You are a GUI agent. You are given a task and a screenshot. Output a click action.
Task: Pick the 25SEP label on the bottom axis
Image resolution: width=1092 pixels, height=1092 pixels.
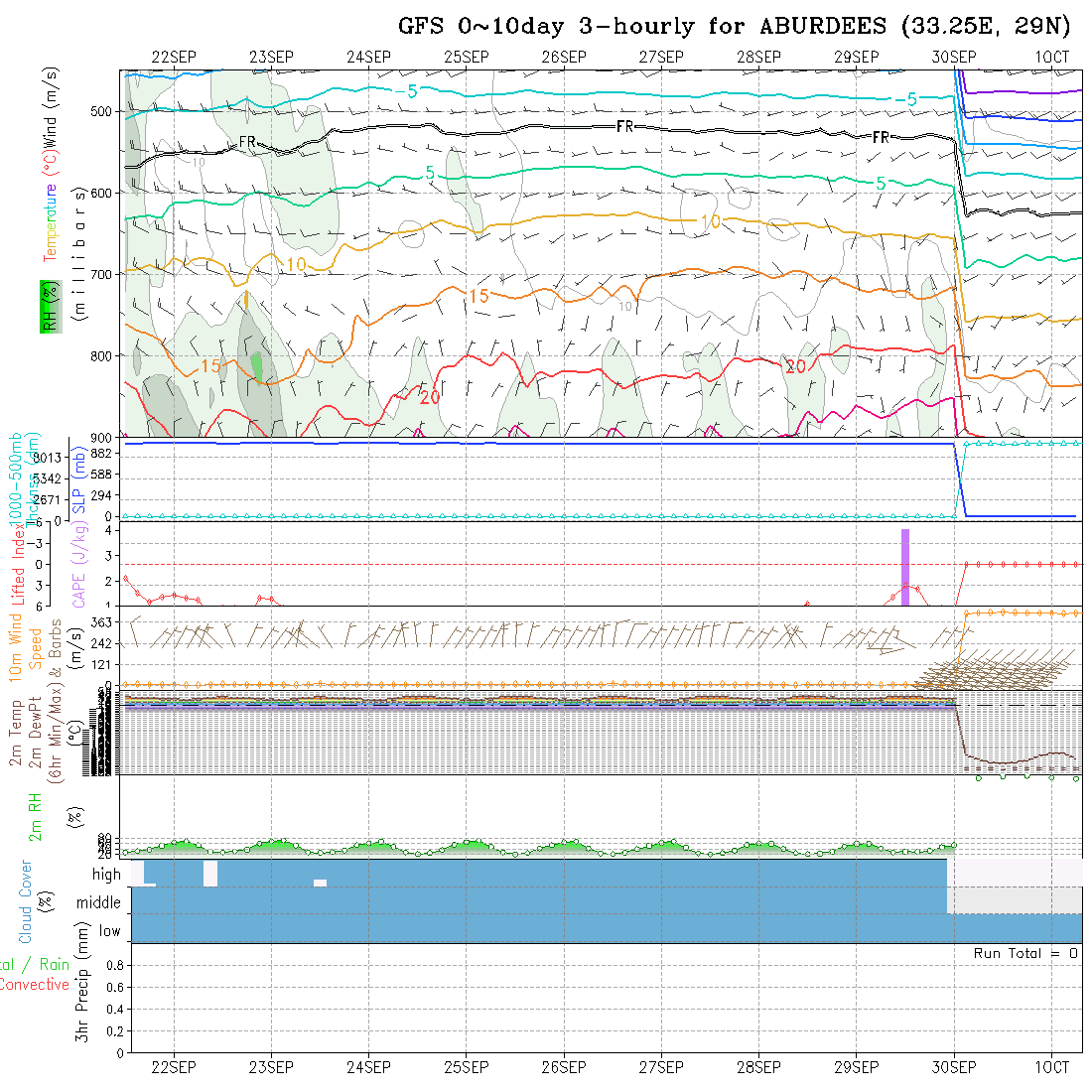(x=466, y=1067)
